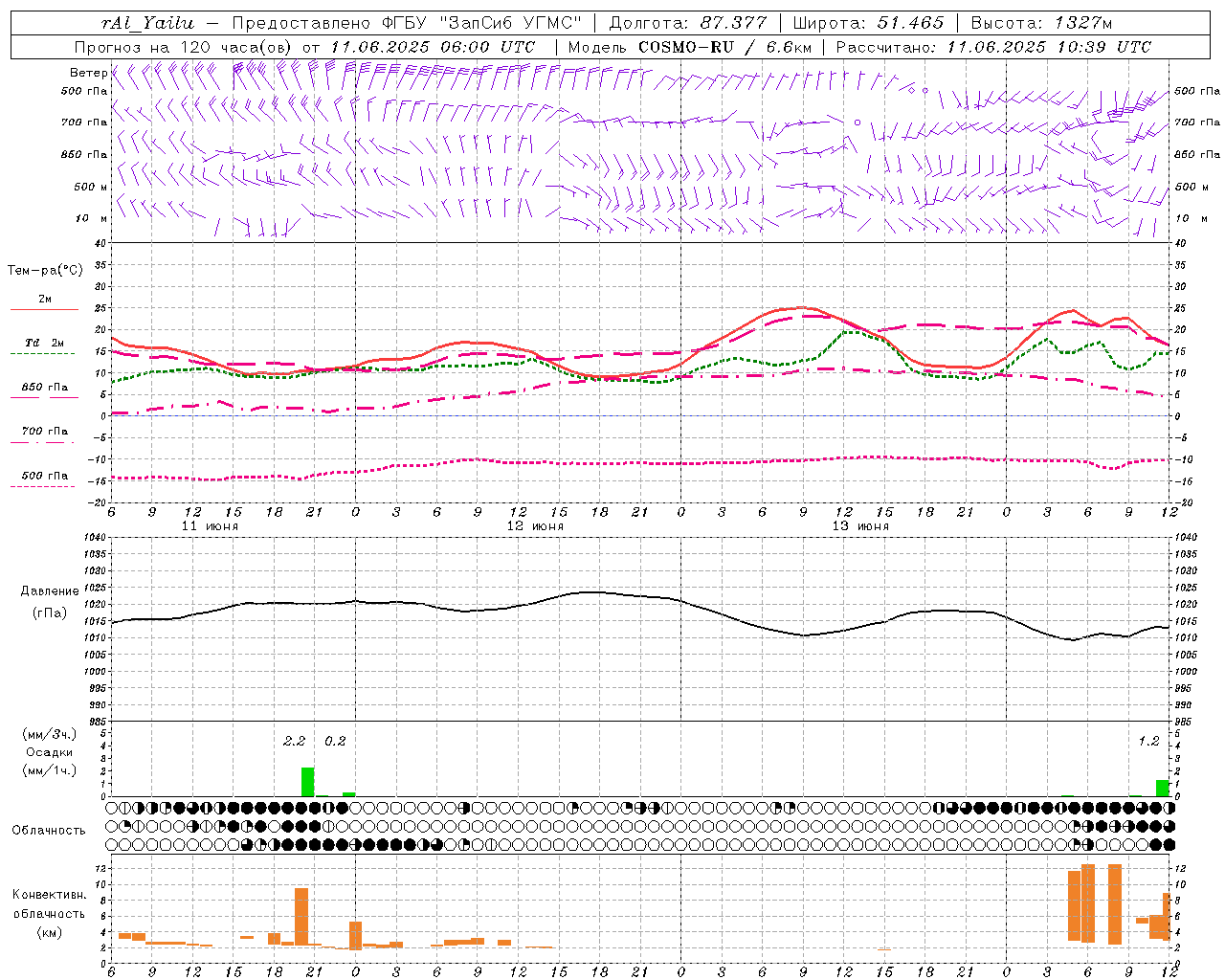Click the 'Долгота: 87.377' header field
Screen dimensions: 1225x980
686,23
